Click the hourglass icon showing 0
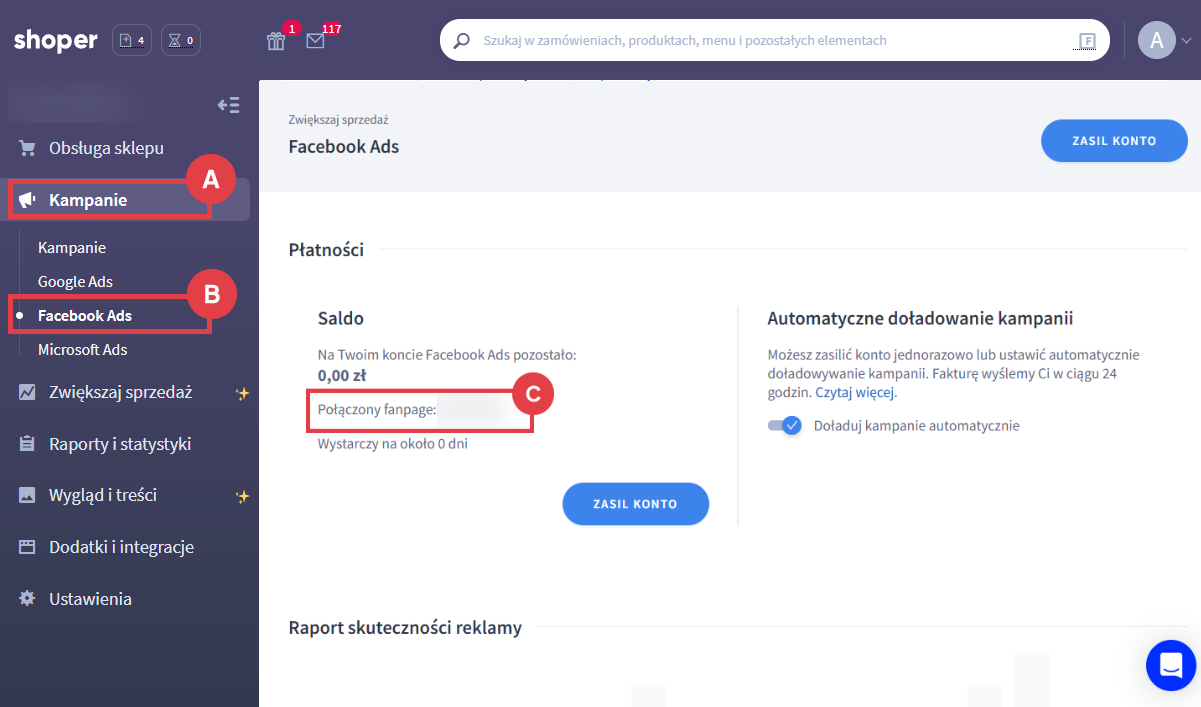The width and height of the screenshot is (1201, 707). point(180,39)
